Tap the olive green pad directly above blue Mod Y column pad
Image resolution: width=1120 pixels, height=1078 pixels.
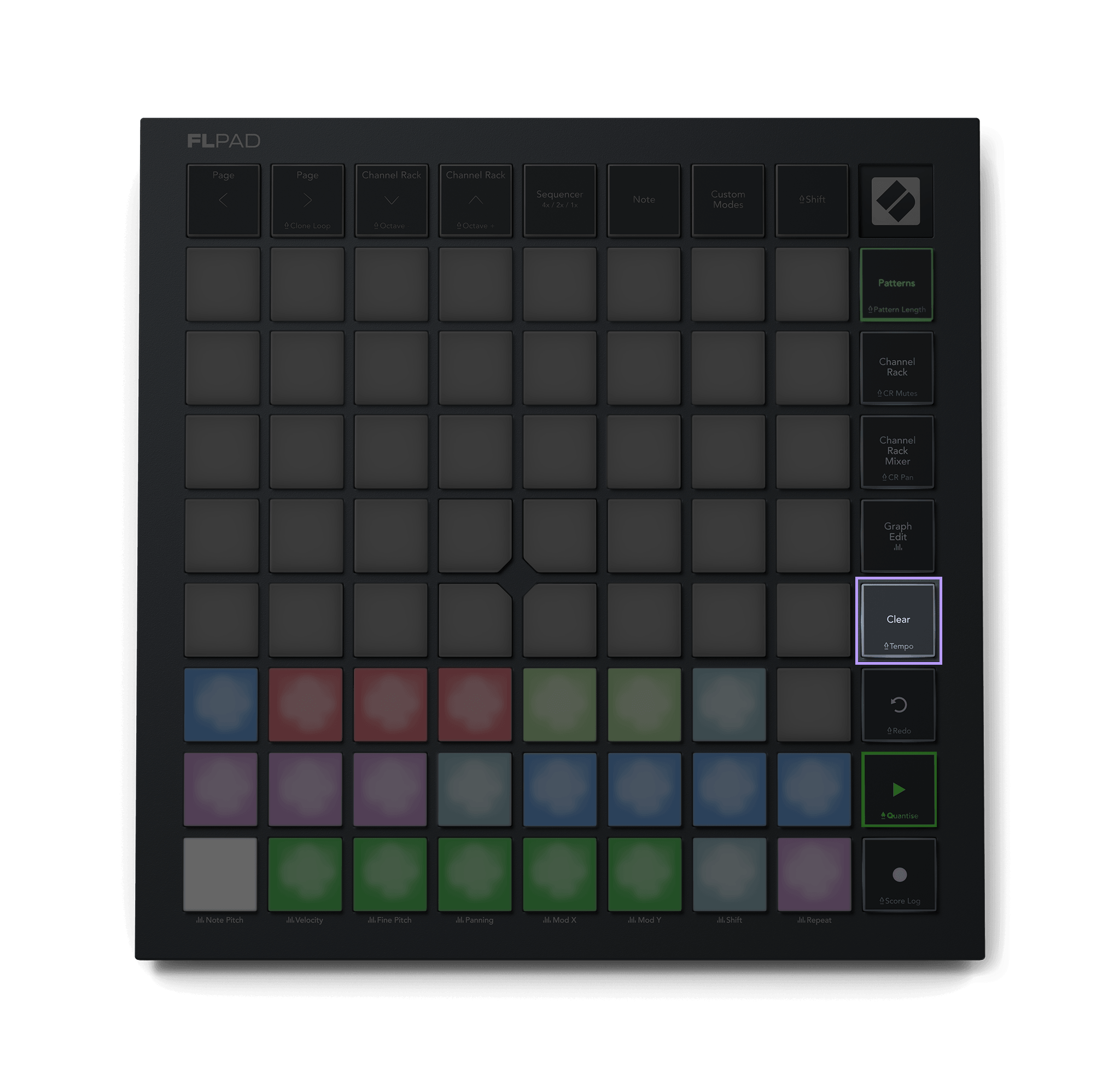[645, 705]
